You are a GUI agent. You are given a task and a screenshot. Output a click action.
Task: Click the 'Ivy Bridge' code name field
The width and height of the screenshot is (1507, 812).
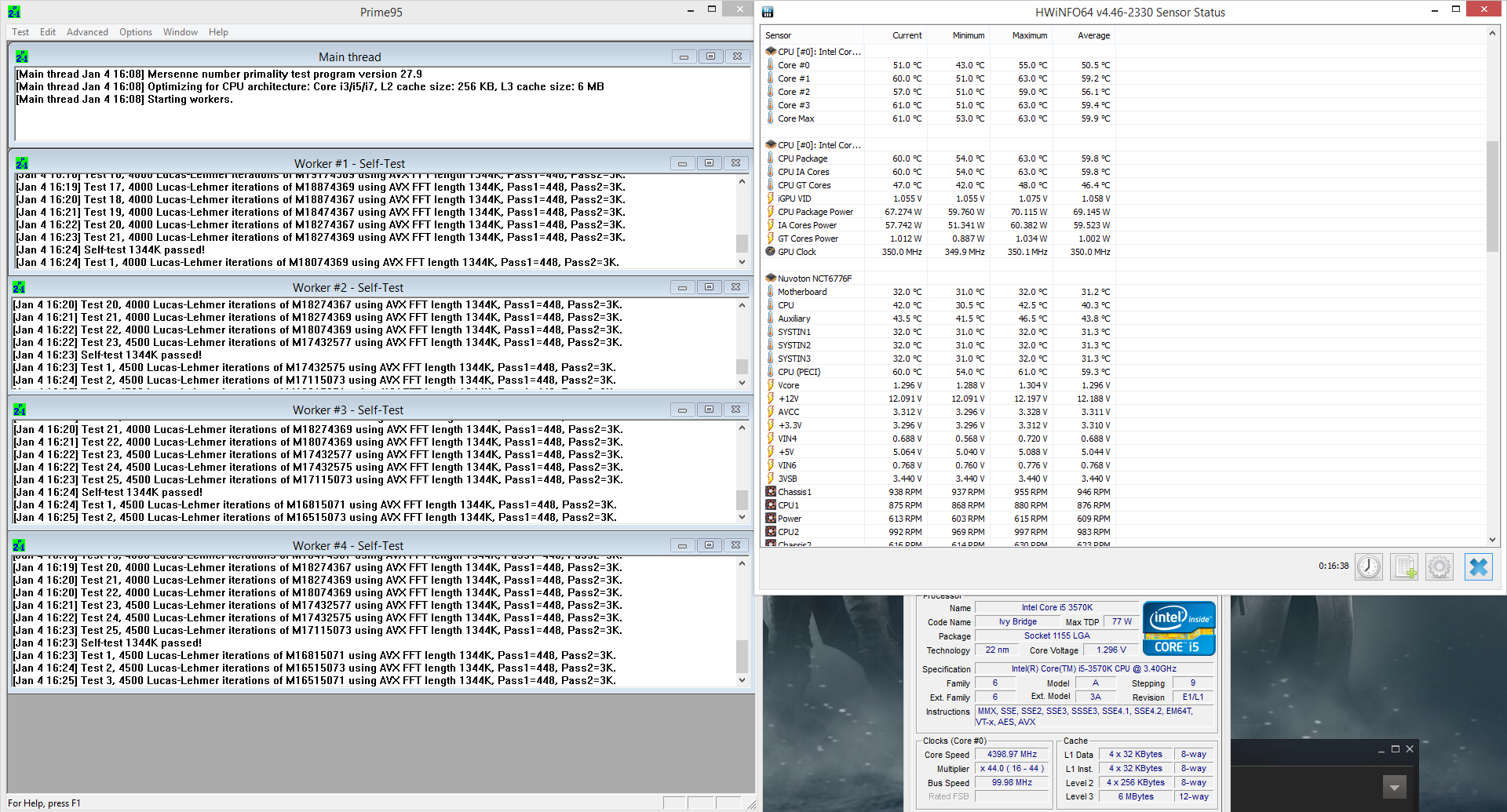(x=1017, y=621)
